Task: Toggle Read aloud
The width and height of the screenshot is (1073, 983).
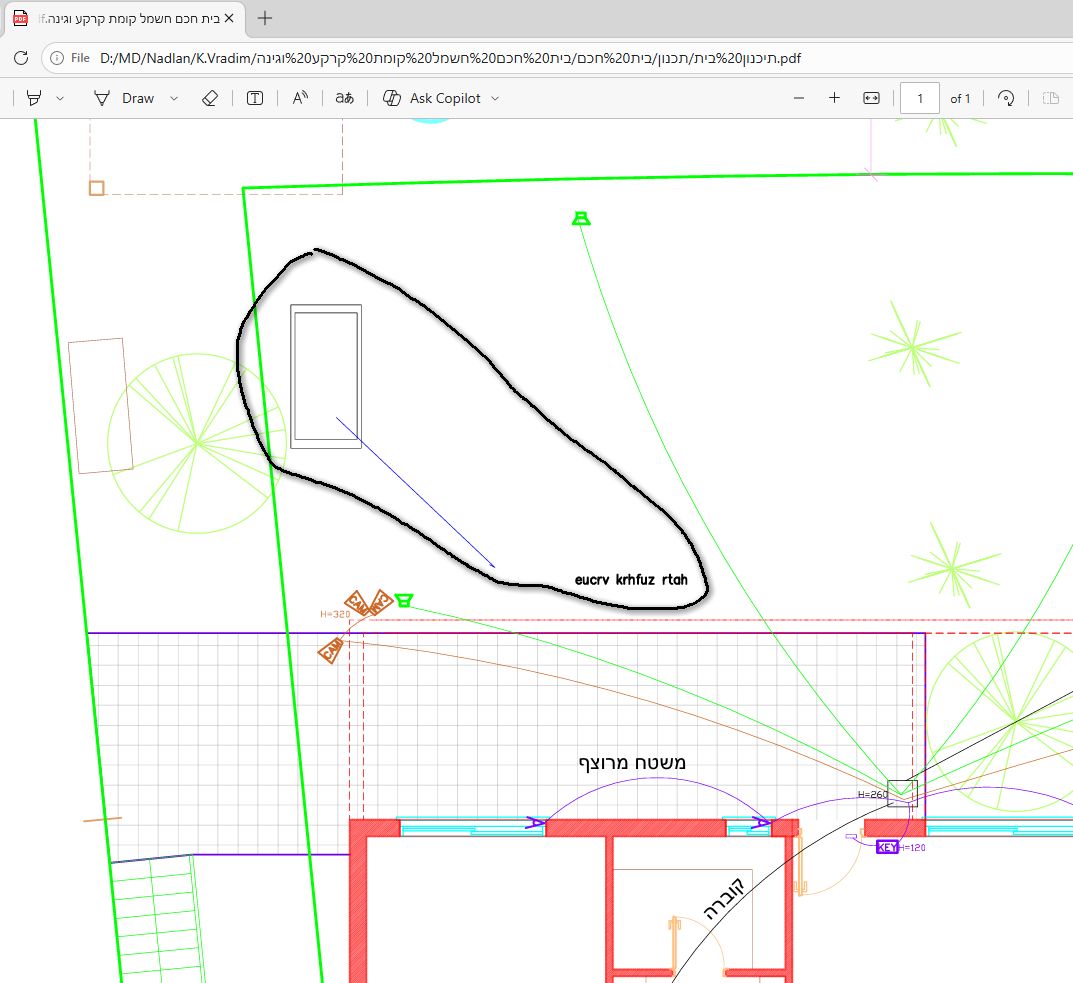Action: [300, 98]
